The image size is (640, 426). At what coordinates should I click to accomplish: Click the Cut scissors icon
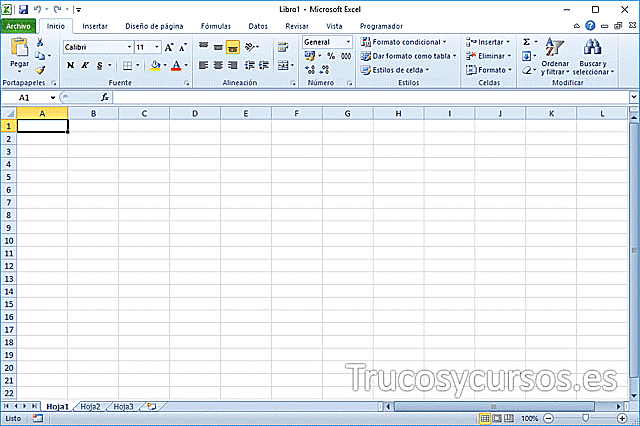[x=40, y=42]
